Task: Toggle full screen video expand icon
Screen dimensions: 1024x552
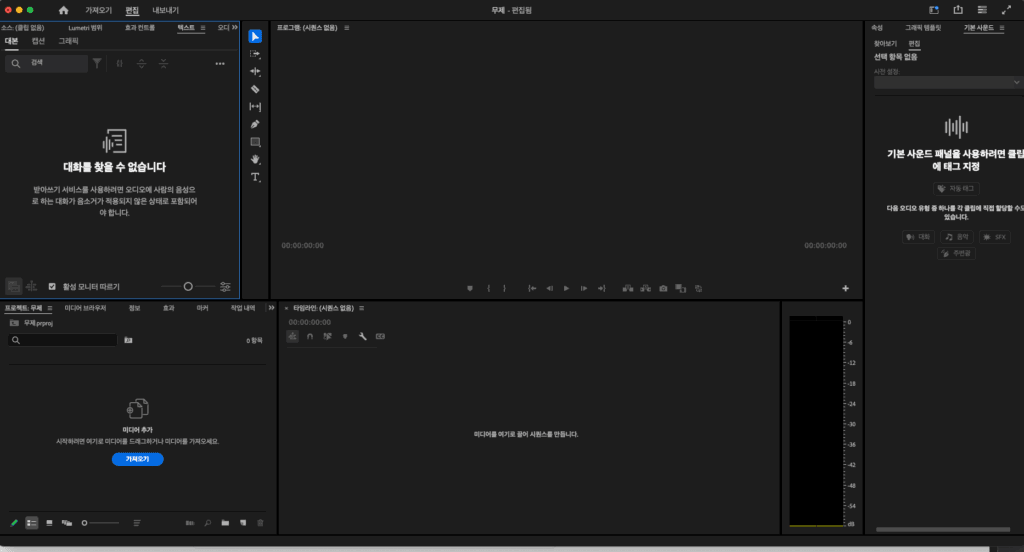Action: pos(1006,10)
